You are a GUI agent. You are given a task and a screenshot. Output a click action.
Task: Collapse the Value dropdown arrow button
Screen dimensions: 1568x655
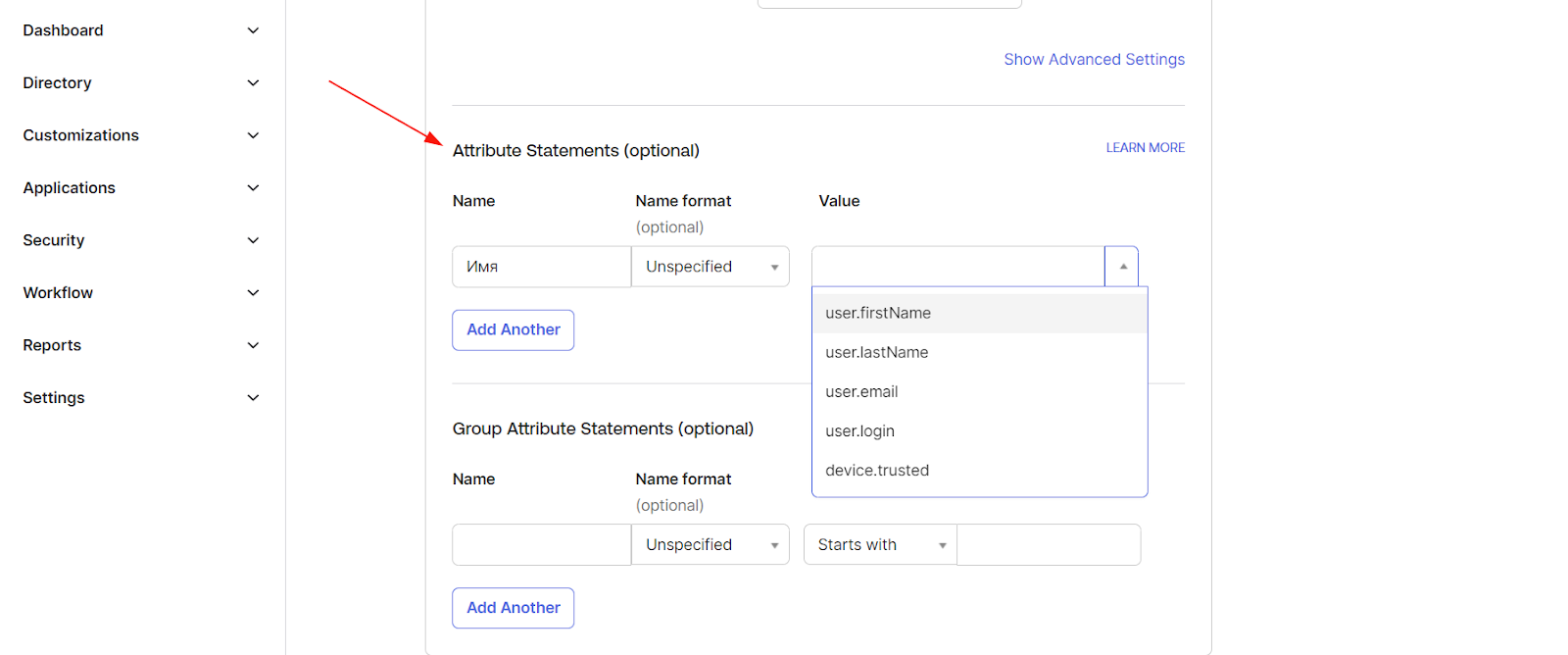pos(1122,267)
